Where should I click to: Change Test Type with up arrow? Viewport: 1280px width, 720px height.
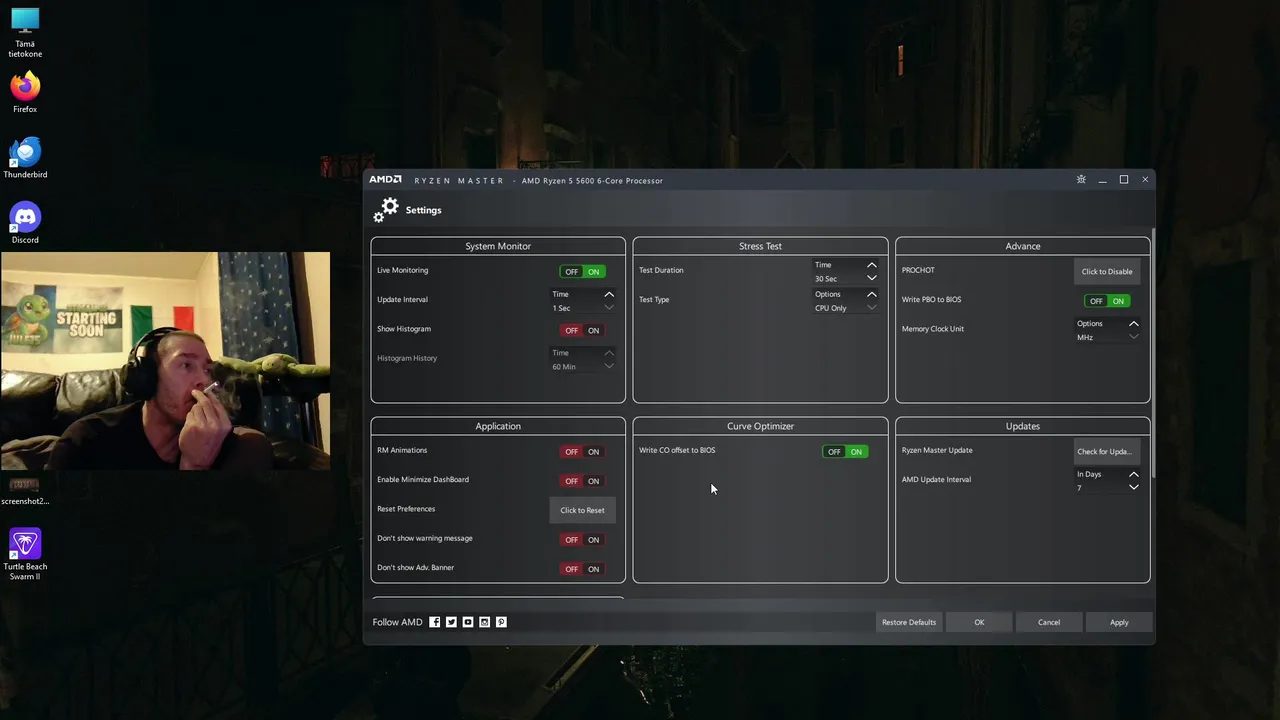coord(872,294)
